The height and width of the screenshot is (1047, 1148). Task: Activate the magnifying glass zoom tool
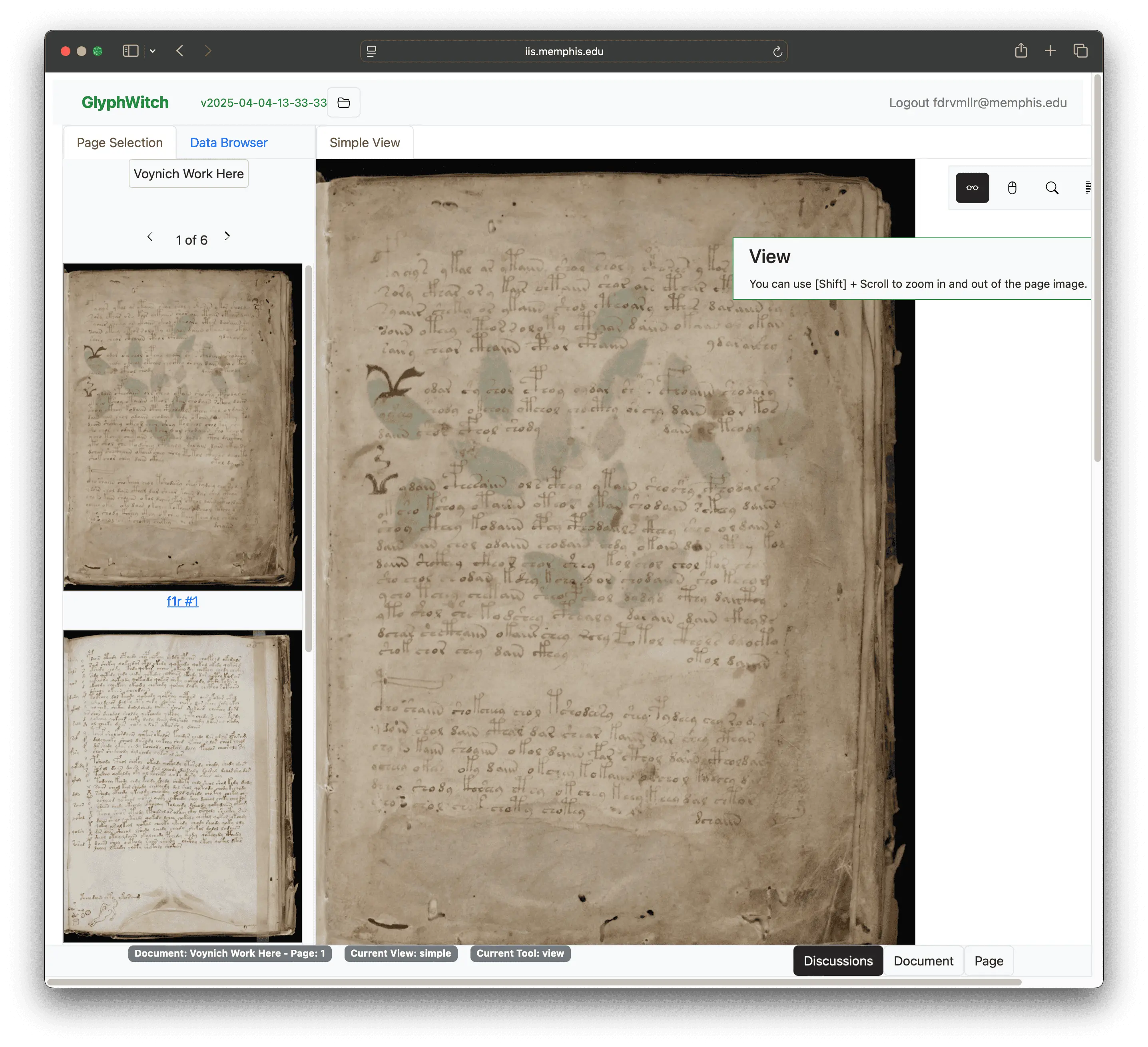(1052, 187)
